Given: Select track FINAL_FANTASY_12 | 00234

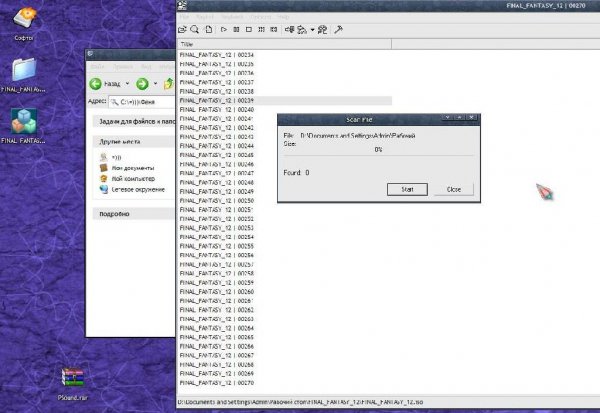Looking at the screenshot, I should (217, 55).
